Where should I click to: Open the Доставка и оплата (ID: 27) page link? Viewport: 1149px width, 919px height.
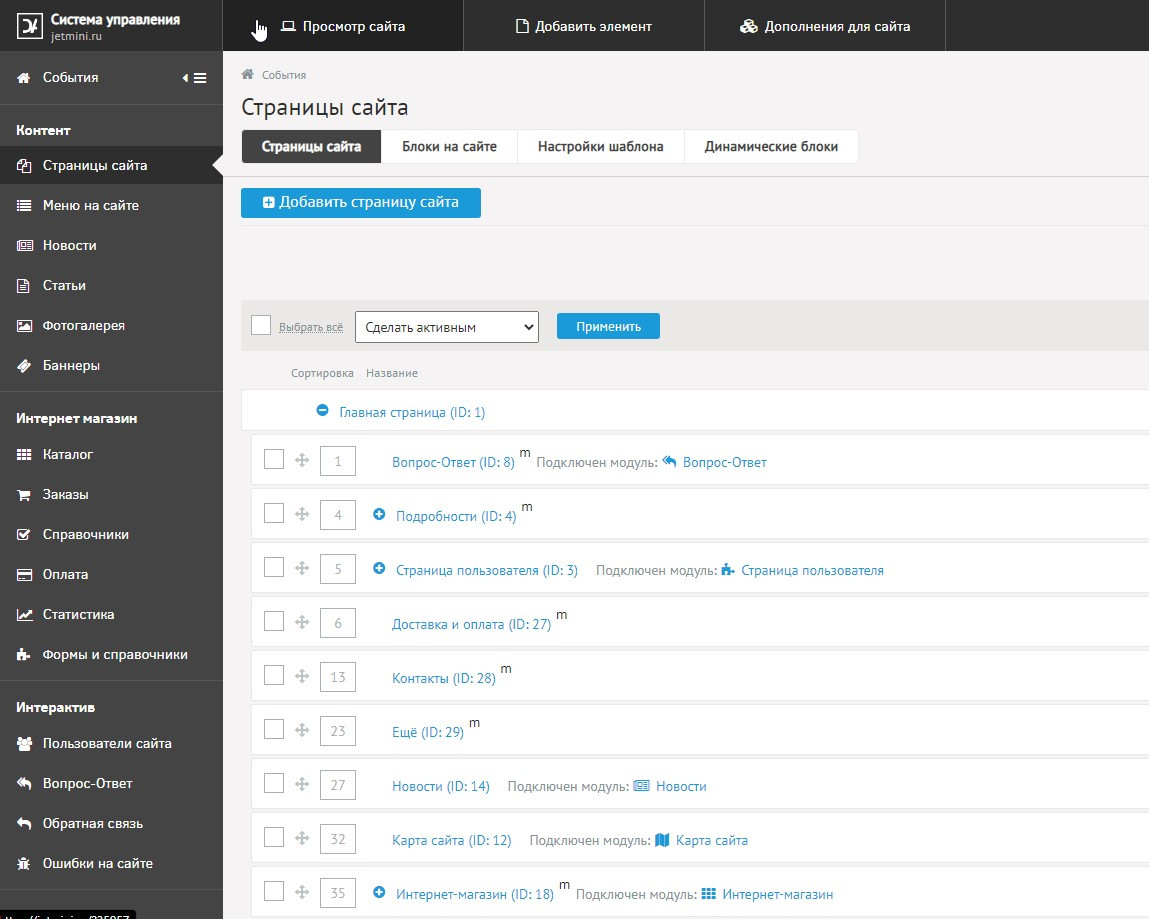click(471, 624)
